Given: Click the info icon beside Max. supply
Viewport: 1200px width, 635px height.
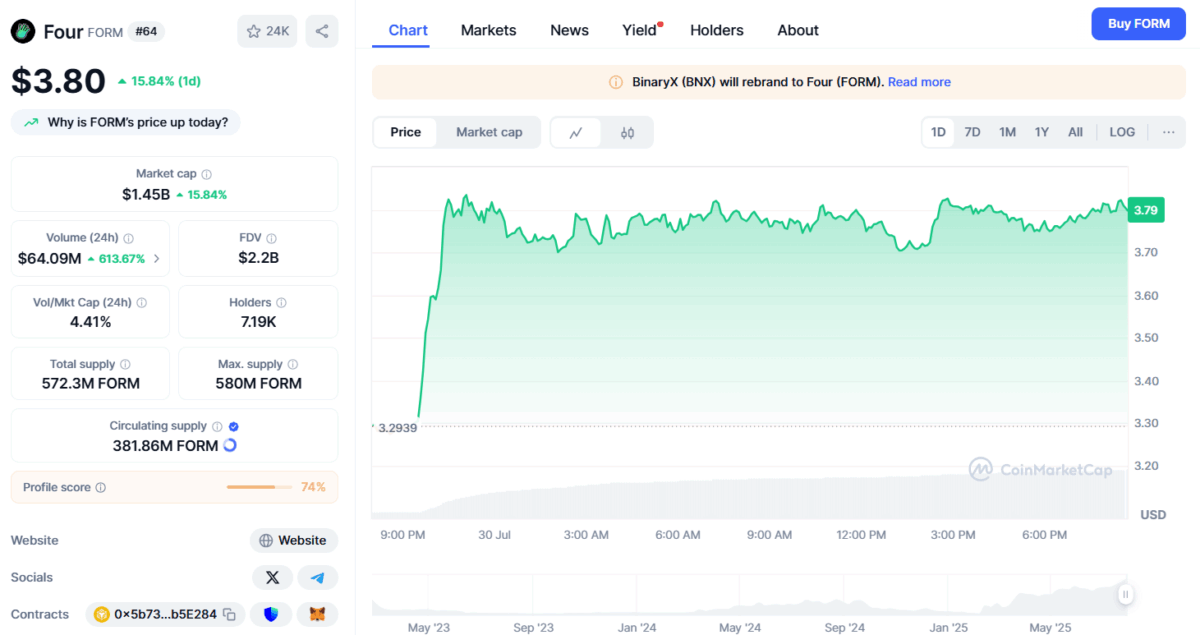Looking at the screenshot, I should coord(292,365).
